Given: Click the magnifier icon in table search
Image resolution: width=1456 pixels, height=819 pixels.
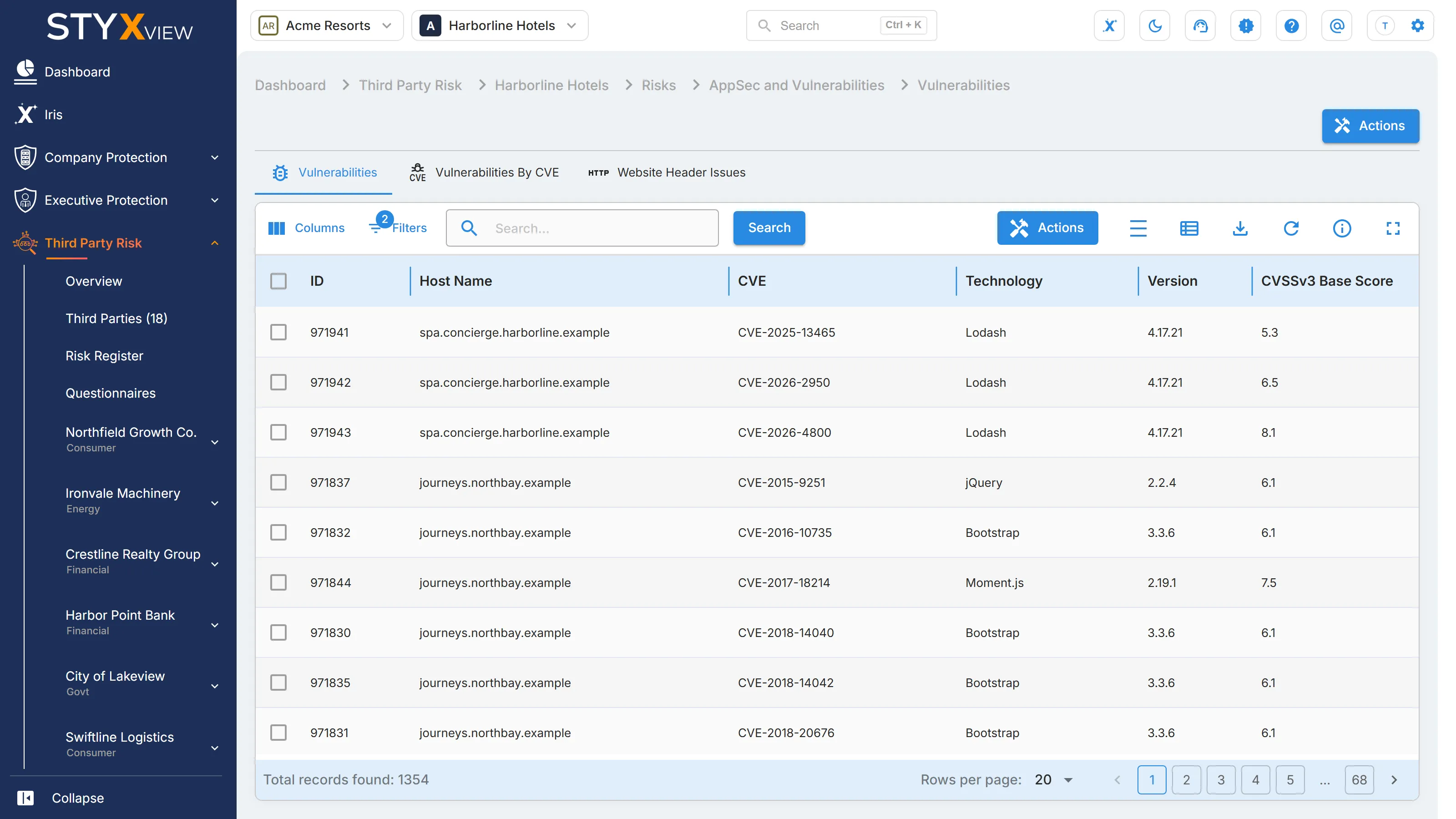Looking at the screenshot, I should click(x=469, y=228).
